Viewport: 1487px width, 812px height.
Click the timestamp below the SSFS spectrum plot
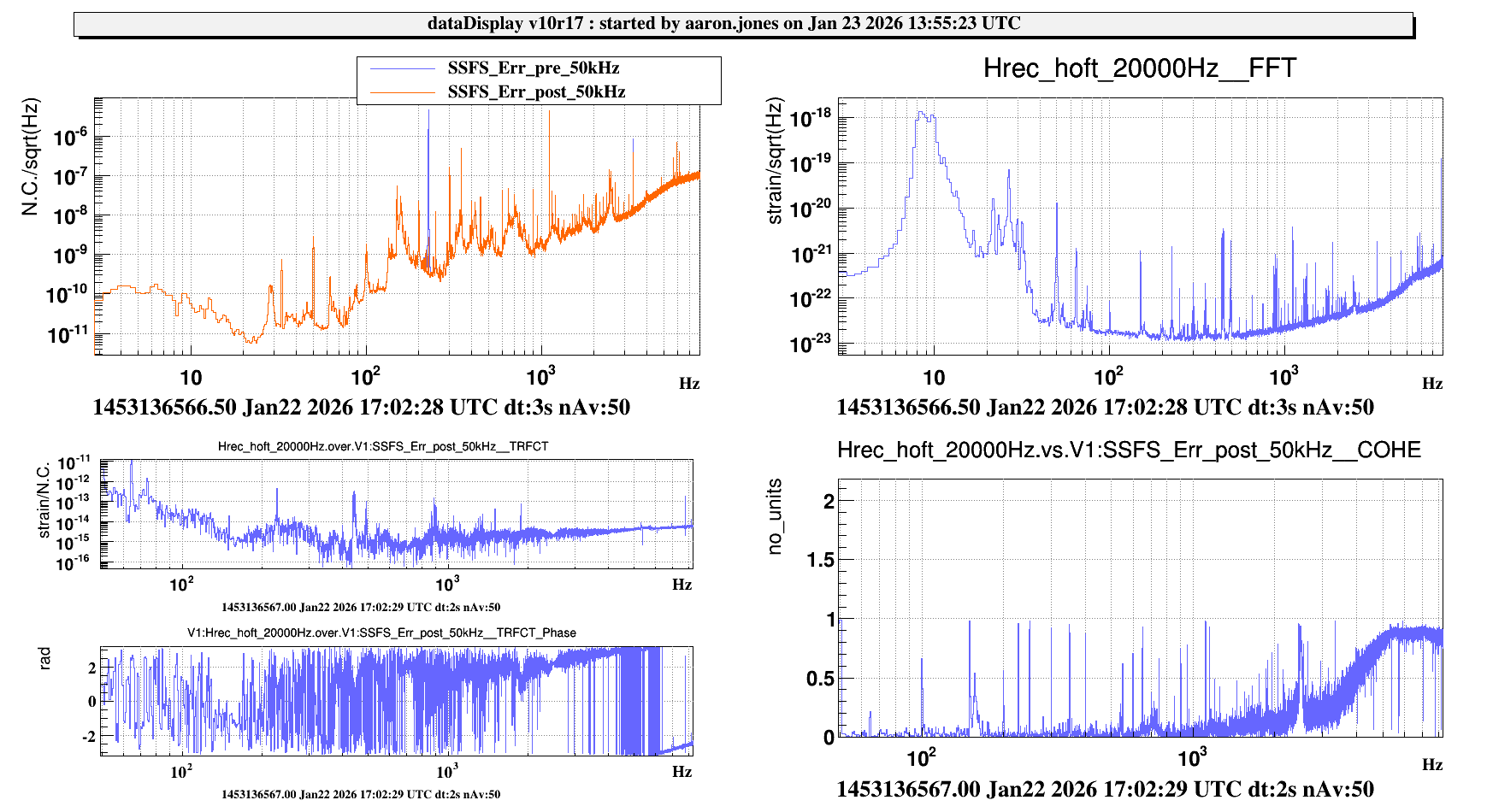point(361,408)
